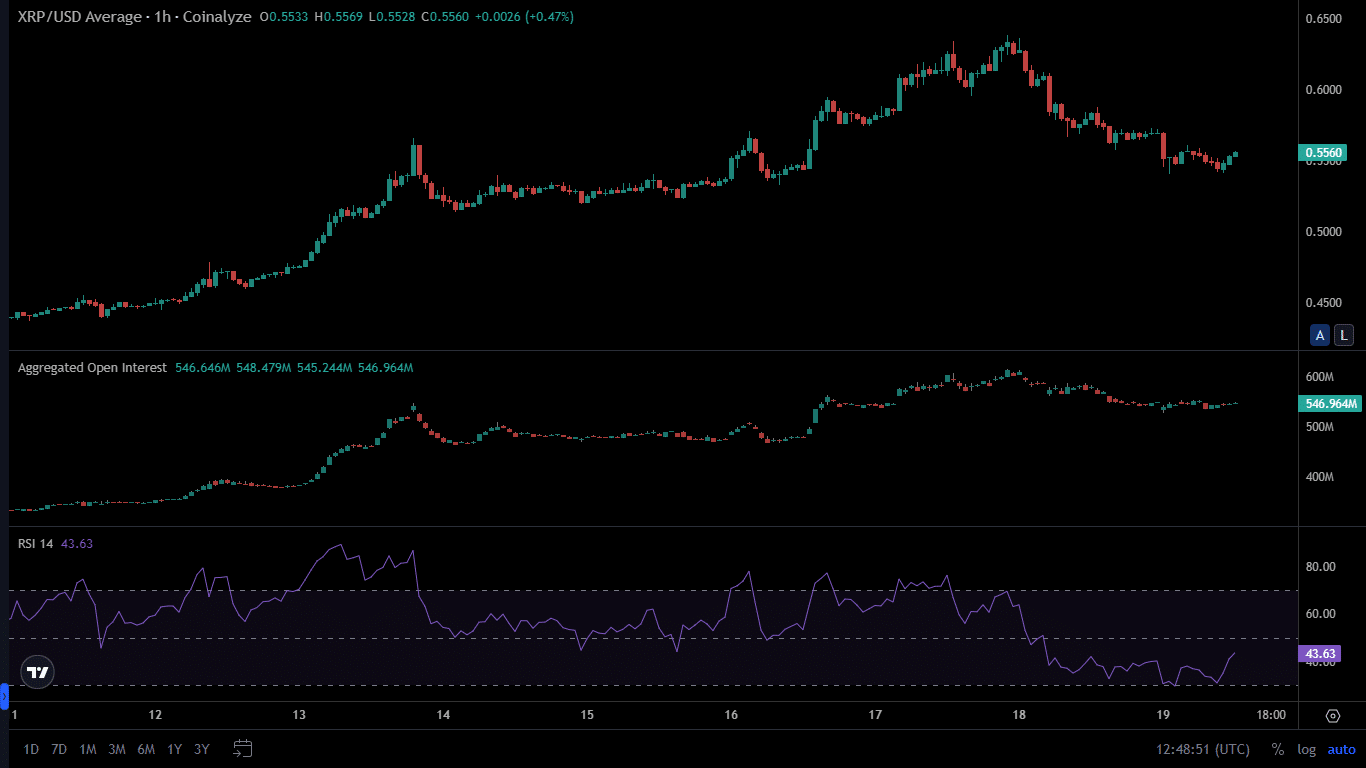Click date 16 on time axis

coord(731,716)
